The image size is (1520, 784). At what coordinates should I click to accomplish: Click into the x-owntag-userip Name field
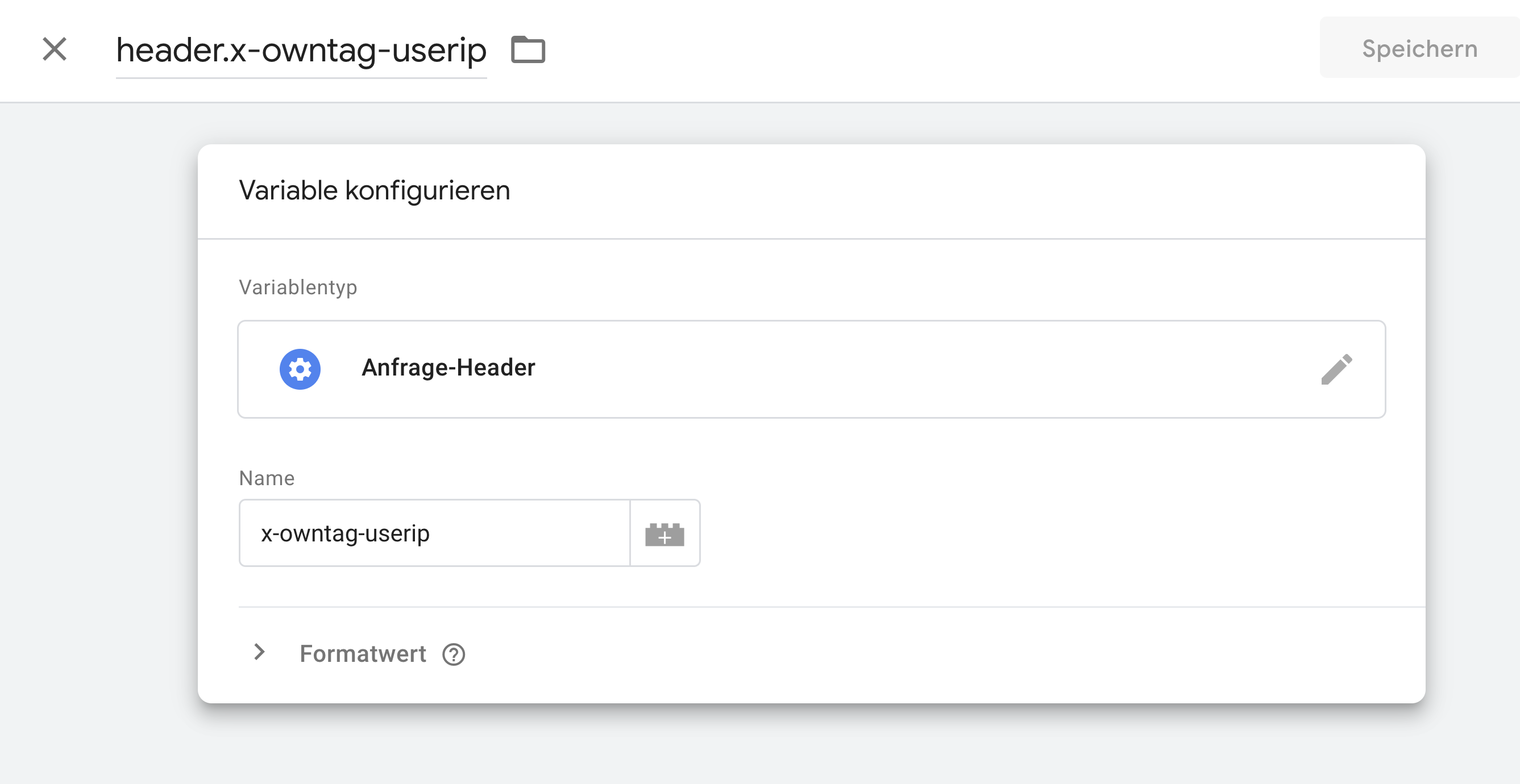(434, 533)
